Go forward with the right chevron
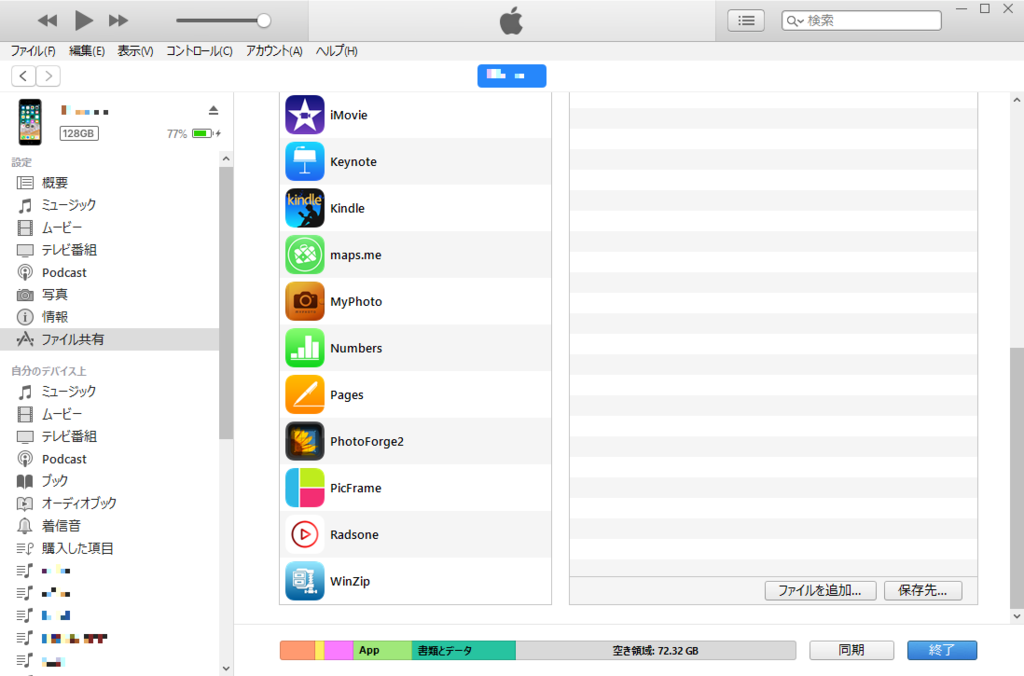1024x676 pixels. pyautogui.click(x=48, y=76)
